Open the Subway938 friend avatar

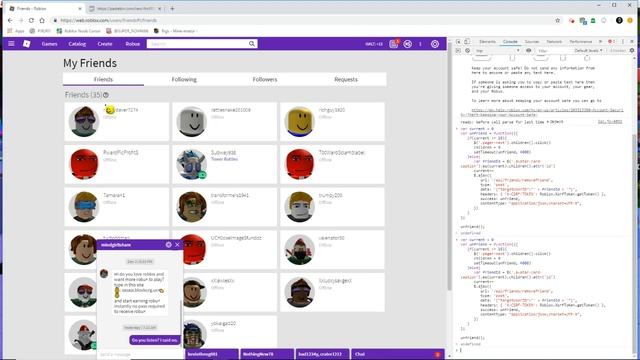point(191,164)
